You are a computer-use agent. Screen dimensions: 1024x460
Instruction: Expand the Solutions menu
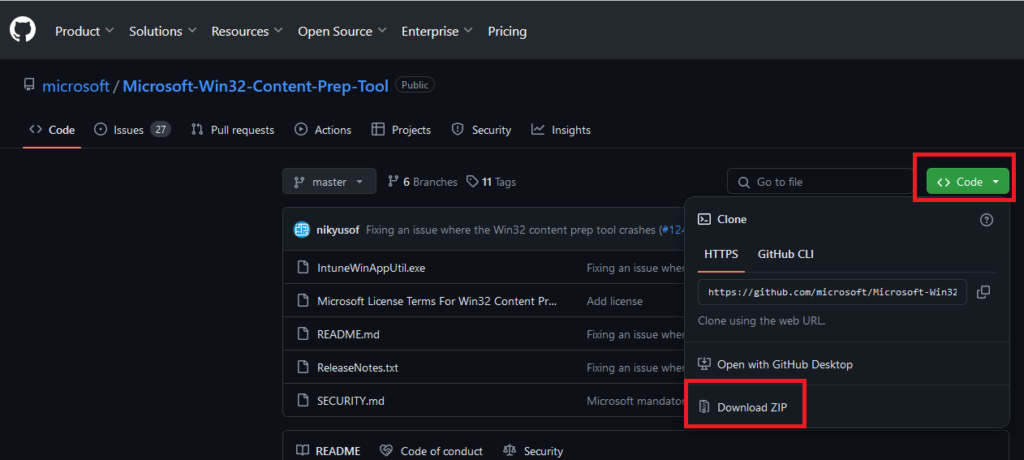click(163, 31)
